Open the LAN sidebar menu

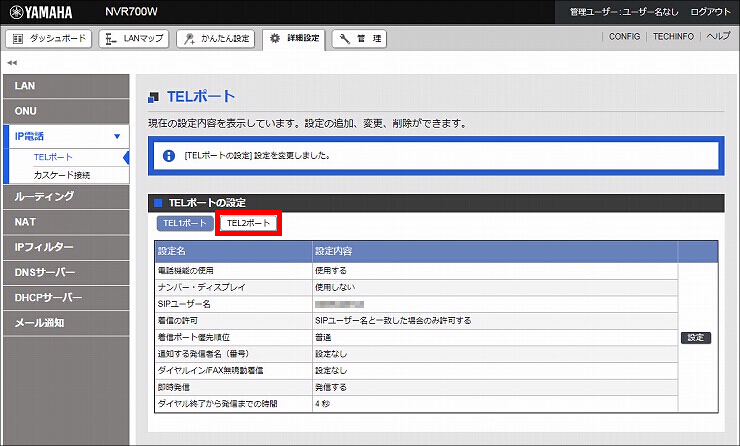tap(66, 86)
